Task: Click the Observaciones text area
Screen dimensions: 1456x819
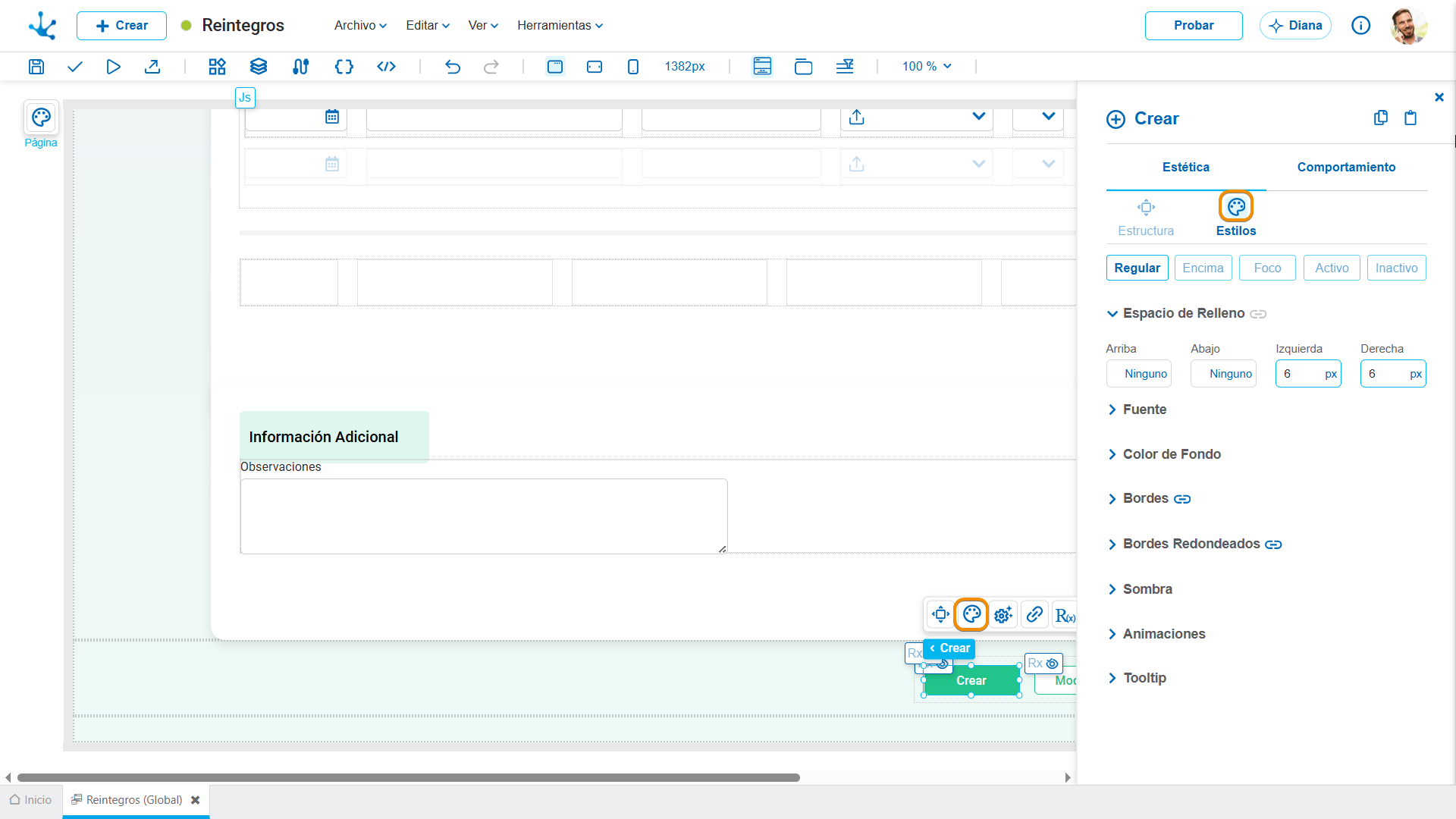Action: pyautogui.click(x=484, y=516)
